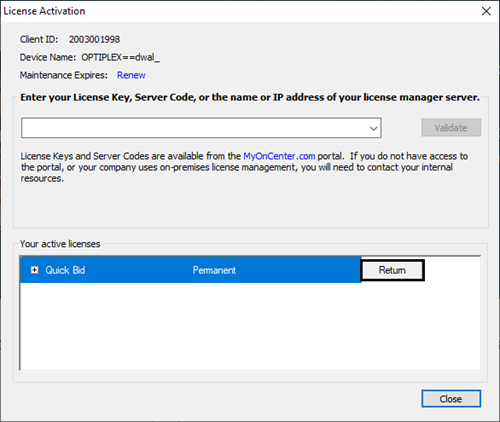Open the MyOnCenter.com portal link
This screenshot has width=500, height=422.
click(x=279, y=156)
